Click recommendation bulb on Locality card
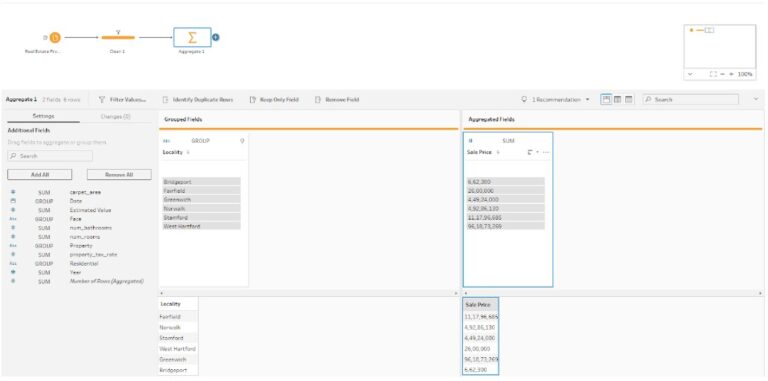 point(241,141)
